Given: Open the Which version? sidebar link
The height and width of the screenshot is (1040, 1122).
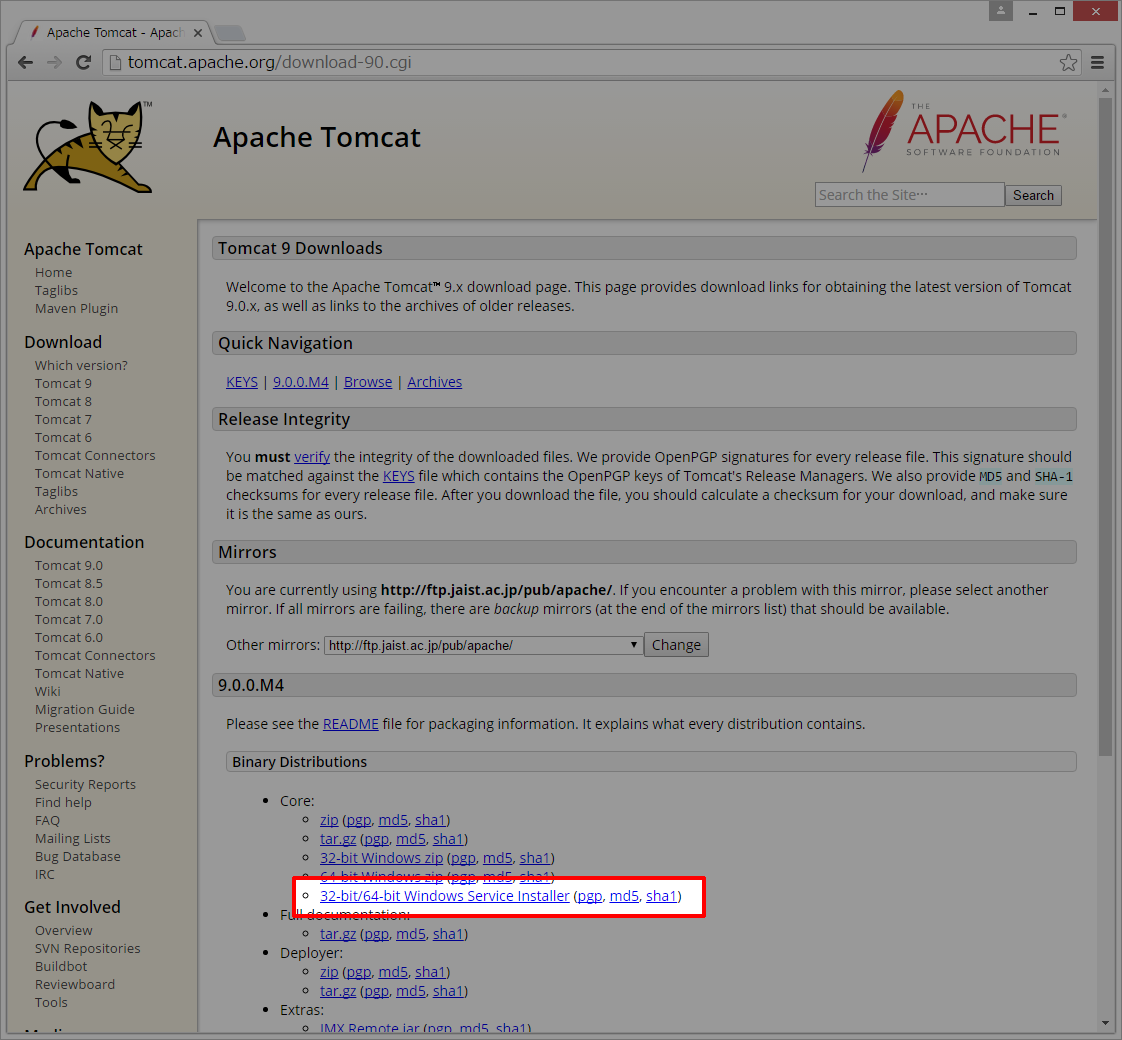Looking at the screenshot, I should tap(80, 365).
